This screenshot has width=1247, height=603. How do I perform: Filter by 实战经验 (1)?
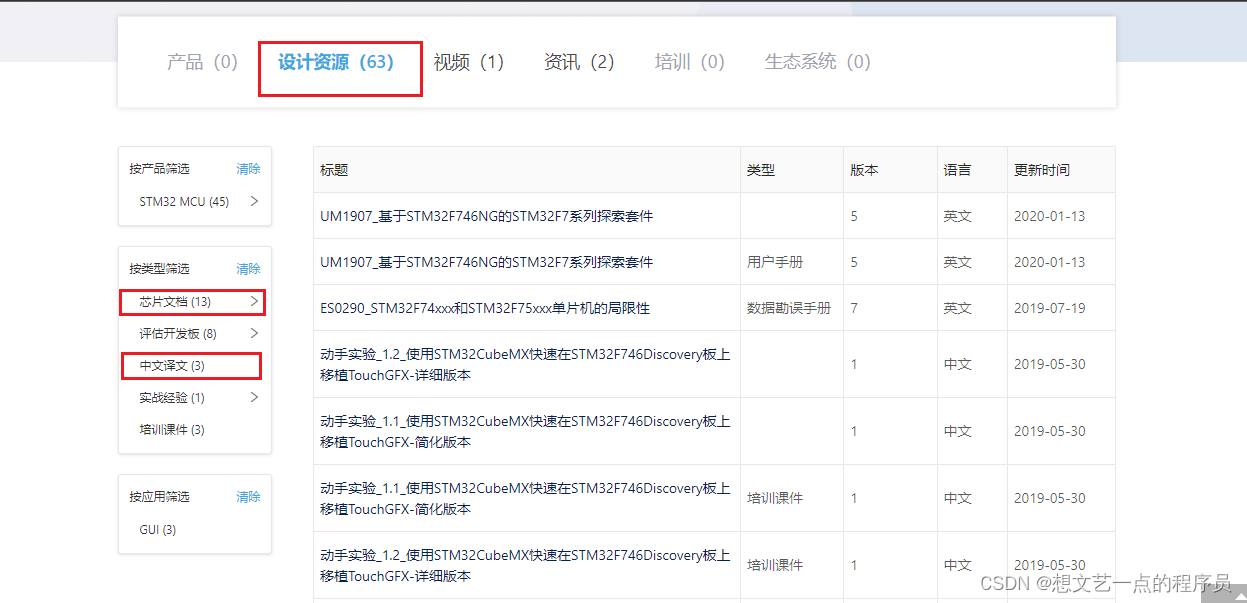pos(172,398)
